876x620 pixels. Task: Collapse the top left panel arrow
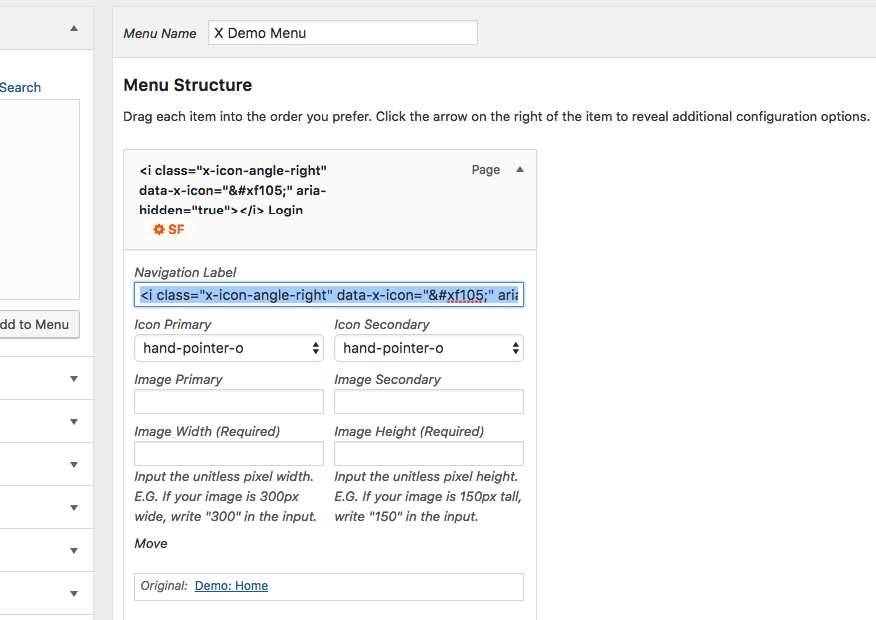pos(73,29)
